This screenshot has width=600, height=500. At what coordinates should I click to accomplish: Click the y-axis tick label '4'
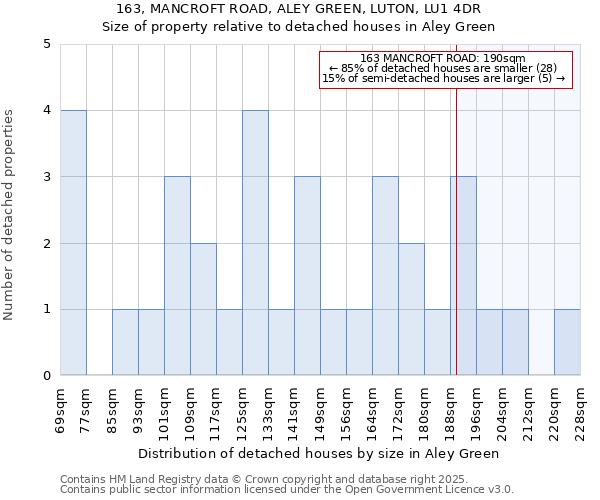(x=47, y=110)
